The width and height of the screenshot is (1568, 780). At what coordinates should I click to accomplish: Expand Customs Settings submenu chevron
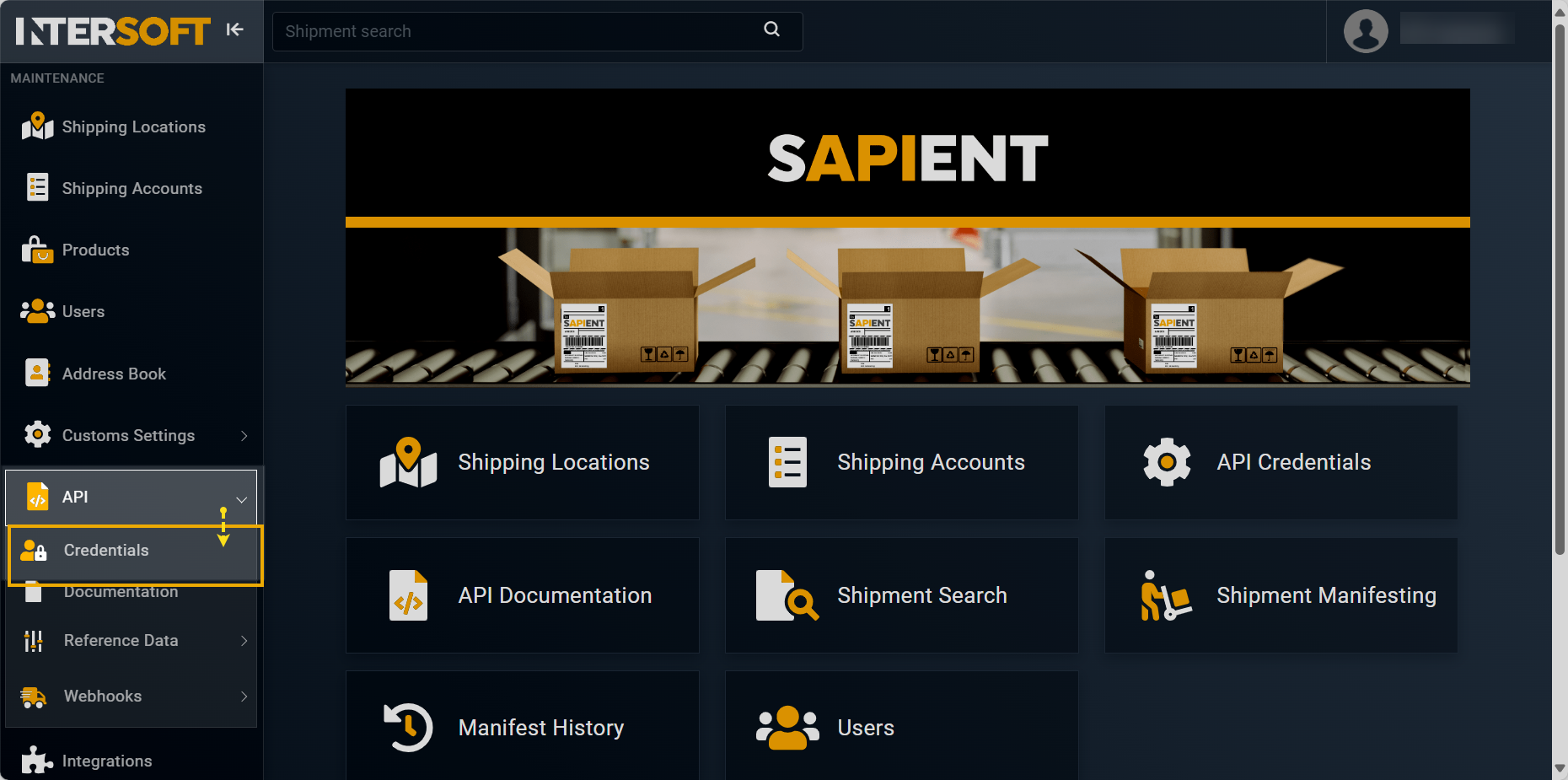click(244, 436)
